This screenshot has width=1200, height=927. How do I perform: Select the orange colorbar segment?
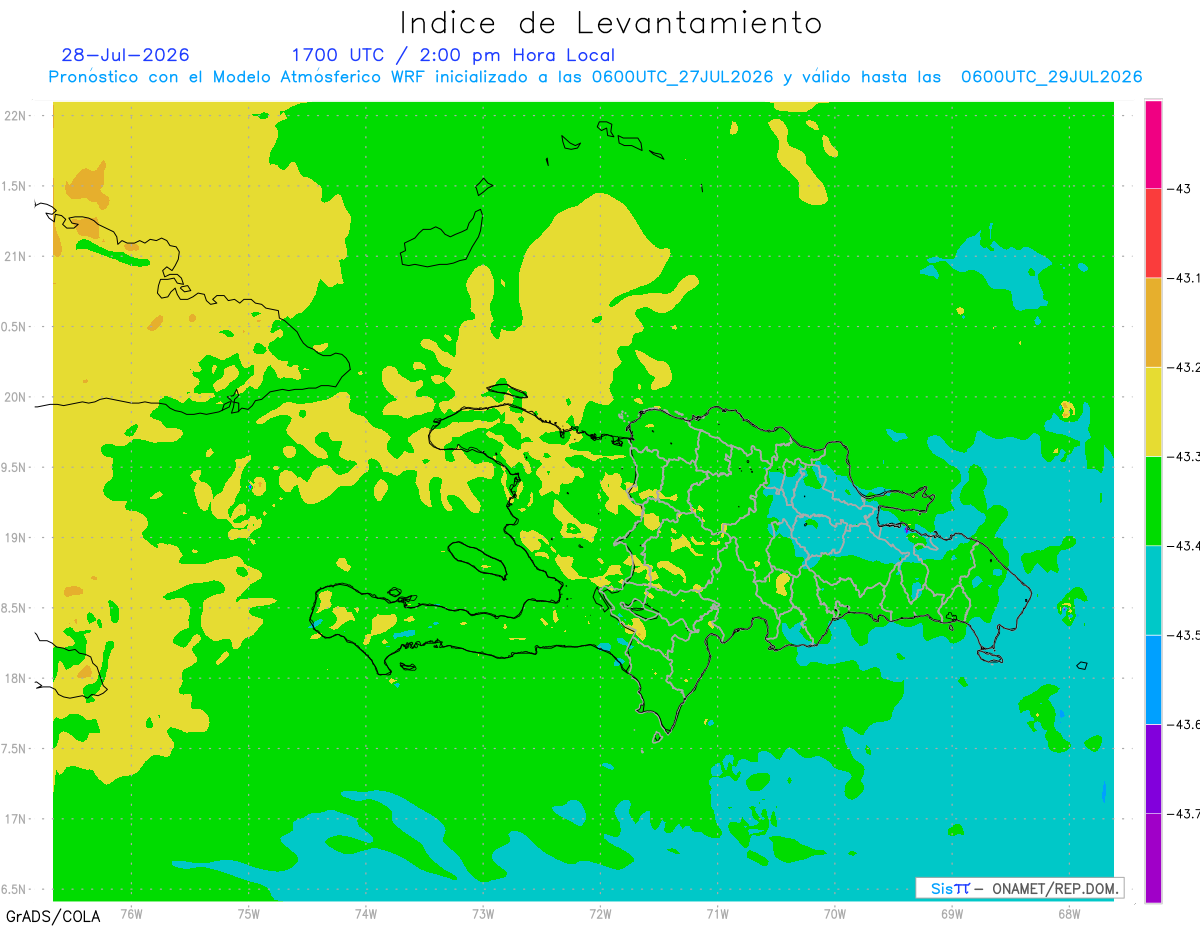click(x=1153, y=322)
